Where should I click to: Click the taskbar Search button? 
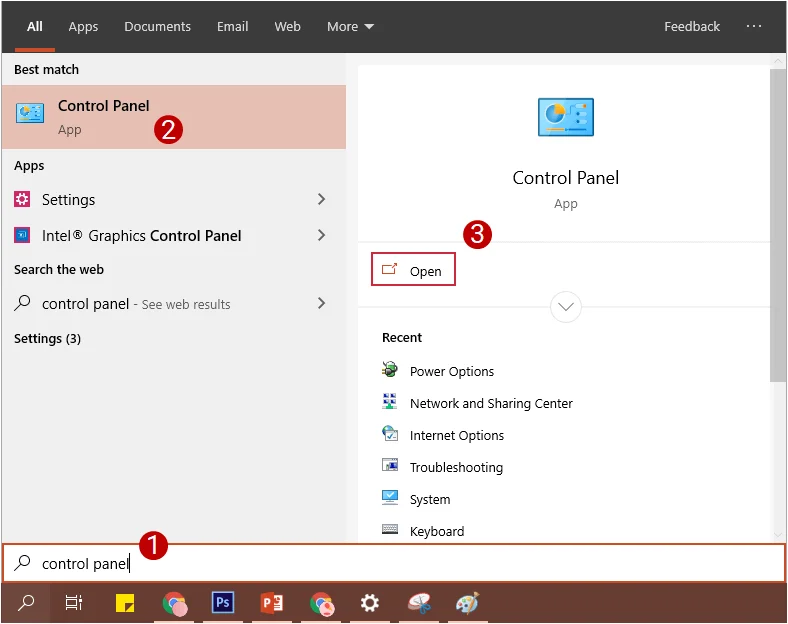point(26,603)
